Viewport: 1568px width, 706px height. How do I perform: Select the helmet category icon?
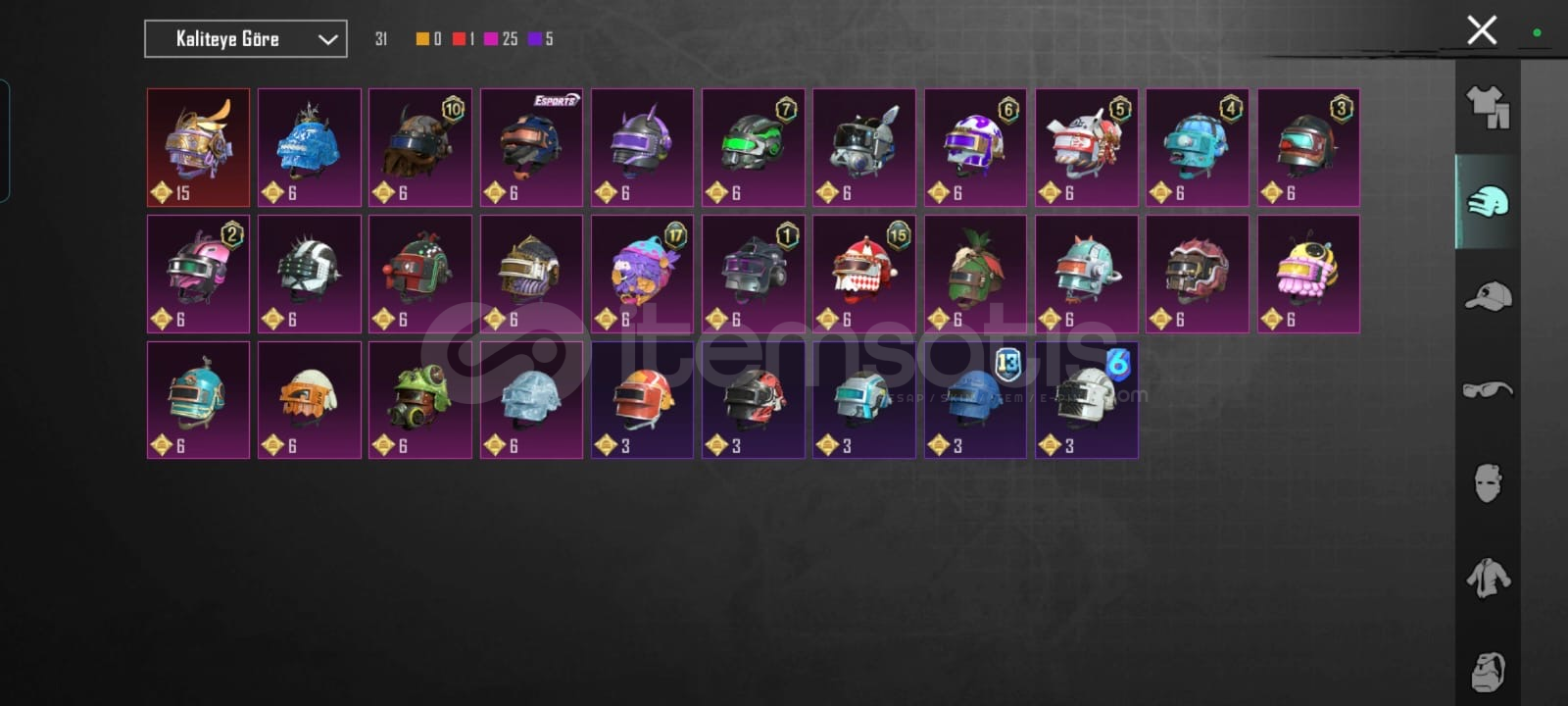[1487, 201]
